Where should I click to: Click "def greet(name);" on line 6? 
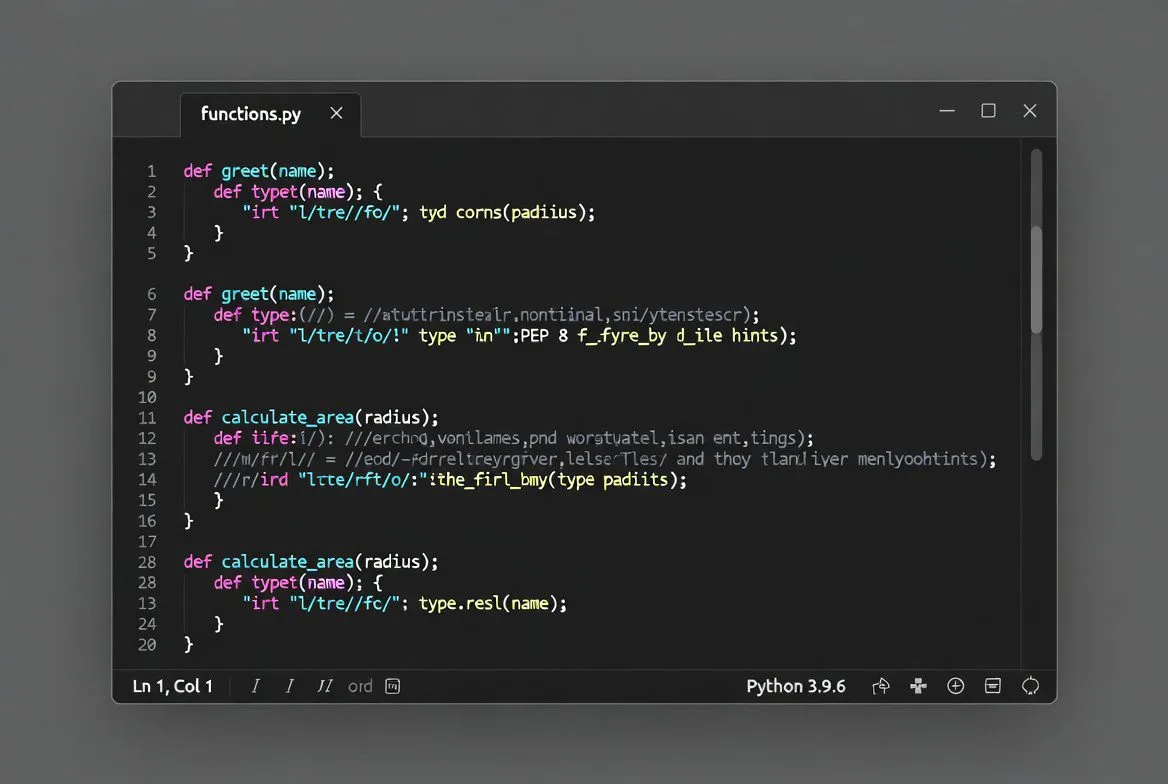point(259,294)
